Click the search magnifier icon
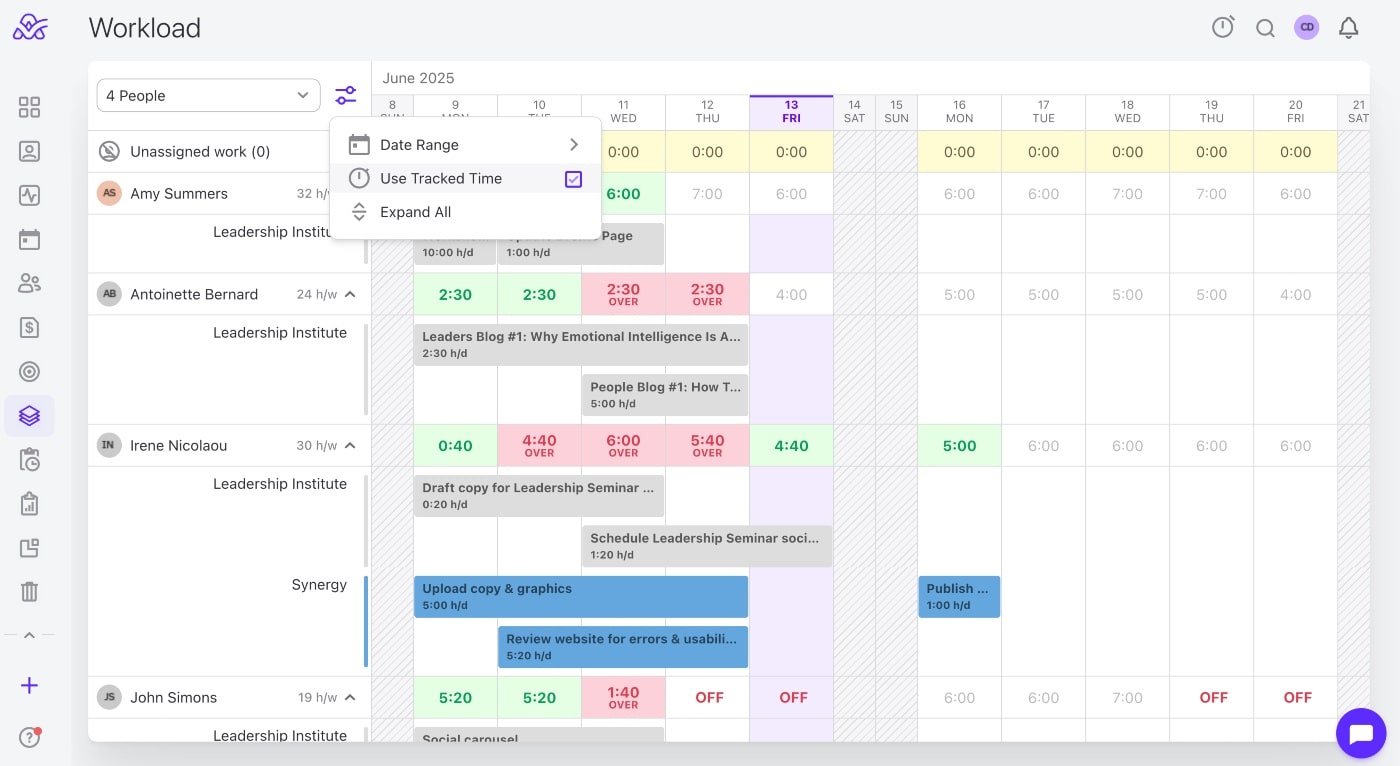 pyautogui.click(x=1265, y=28)
